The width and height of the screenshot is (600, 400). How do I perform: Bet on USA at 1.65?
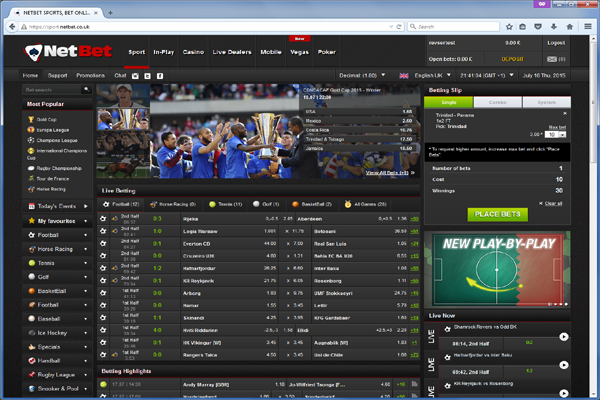point(359,111)
